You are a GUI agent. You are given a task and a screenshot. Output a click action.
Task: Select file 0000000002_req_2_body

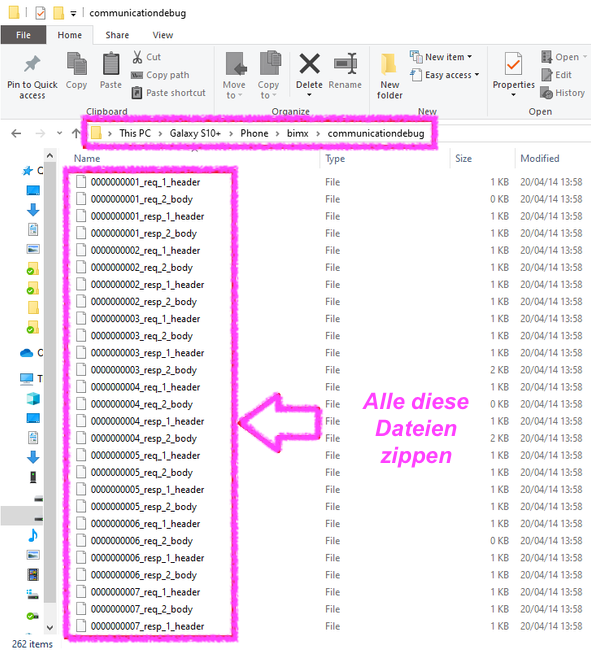[x=142, y=268]
